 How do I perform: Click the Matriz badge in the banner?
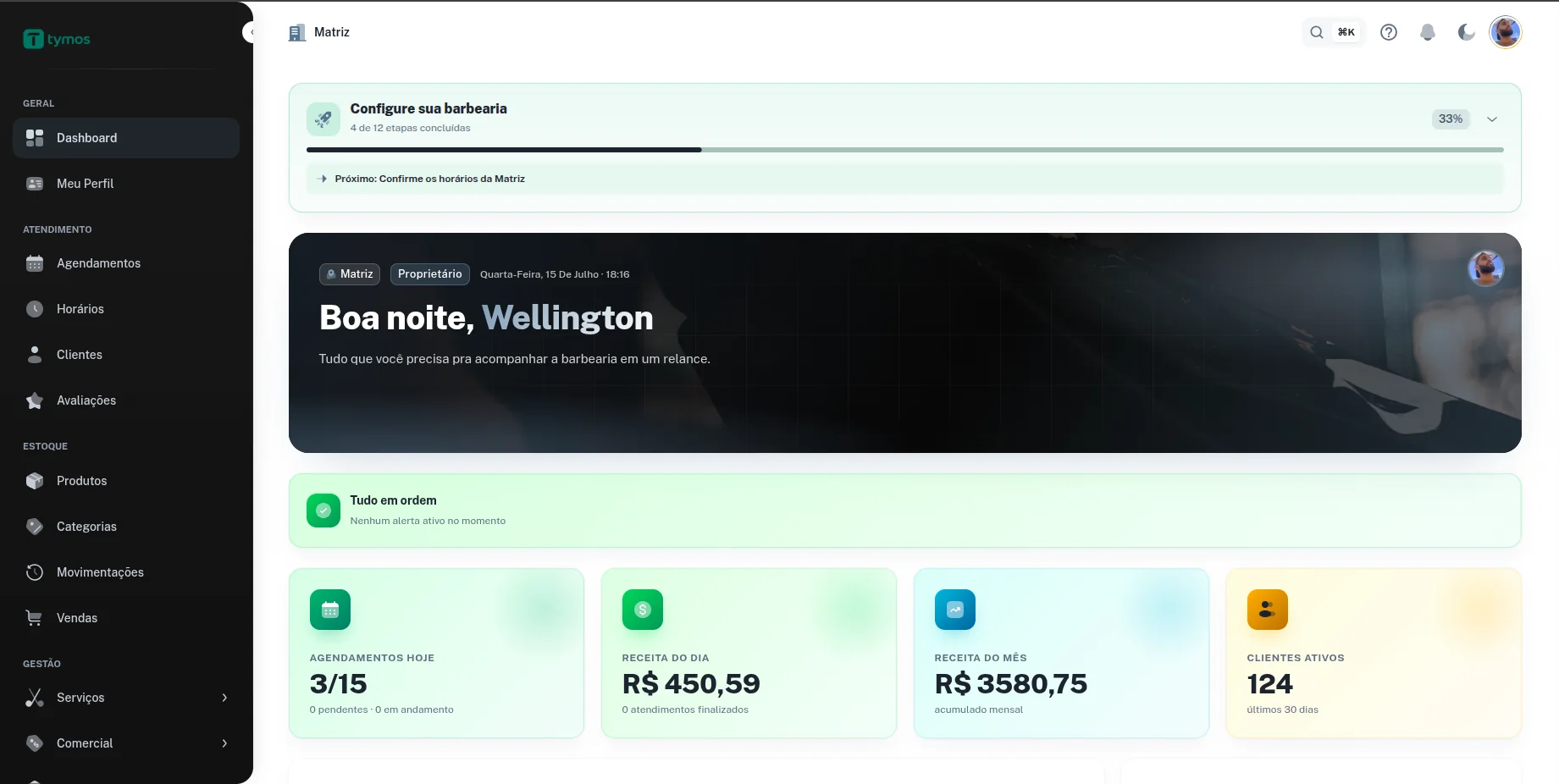click(350, 274)
